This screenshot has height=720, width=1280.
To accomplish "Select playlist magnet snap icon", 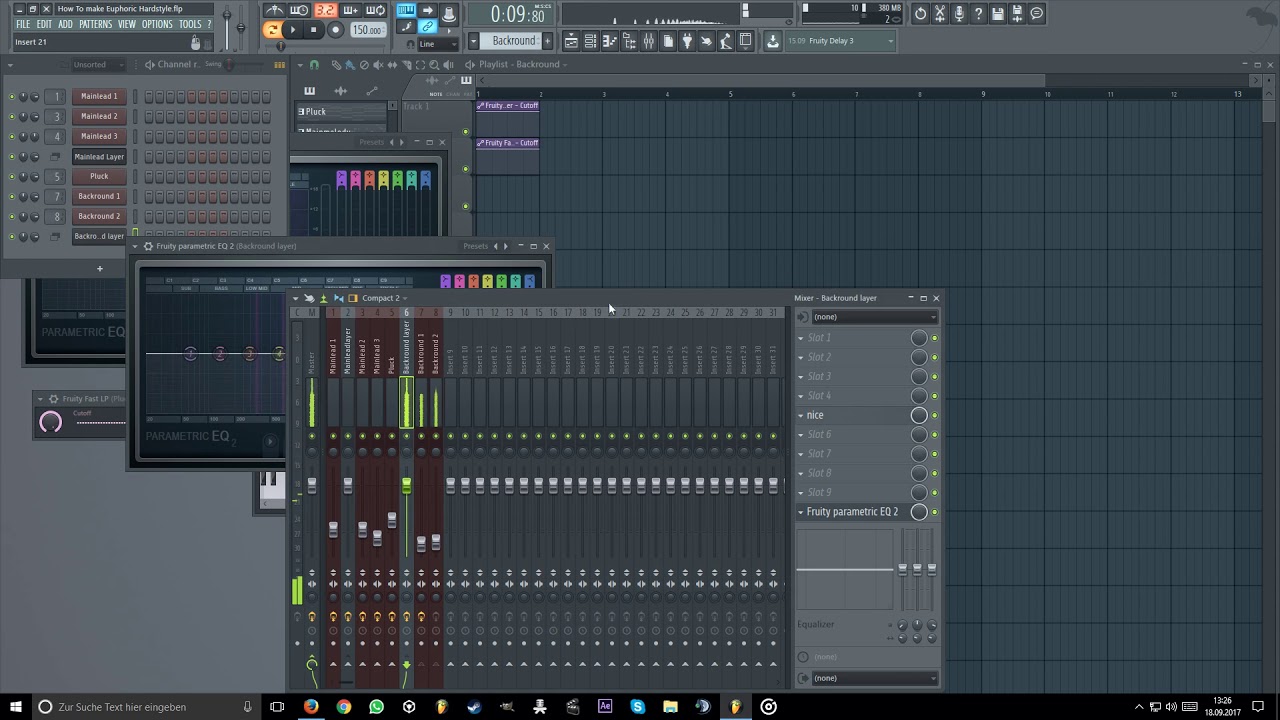I will 314,65.
